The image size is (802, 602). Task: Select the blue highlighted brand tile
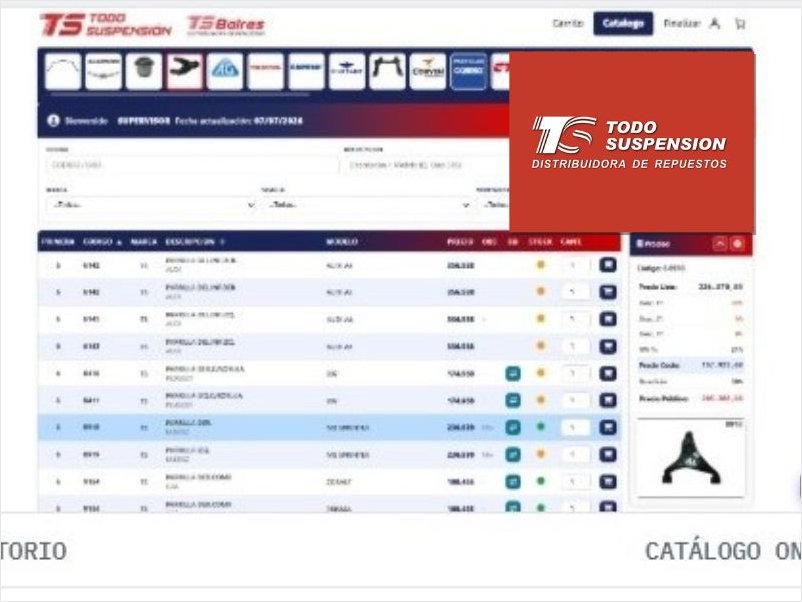(469, 71)
